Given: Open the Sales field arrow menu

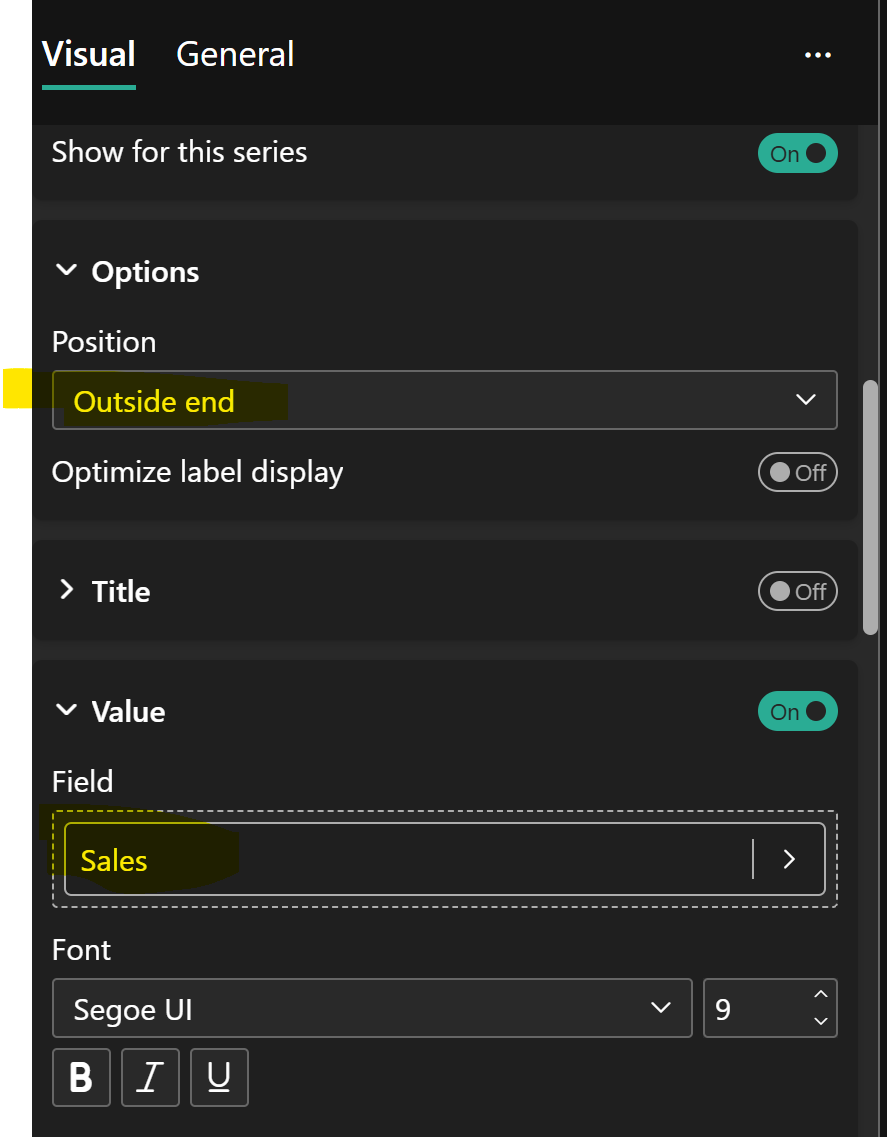Looking at the screenshot, I should (x=789, y=859).
